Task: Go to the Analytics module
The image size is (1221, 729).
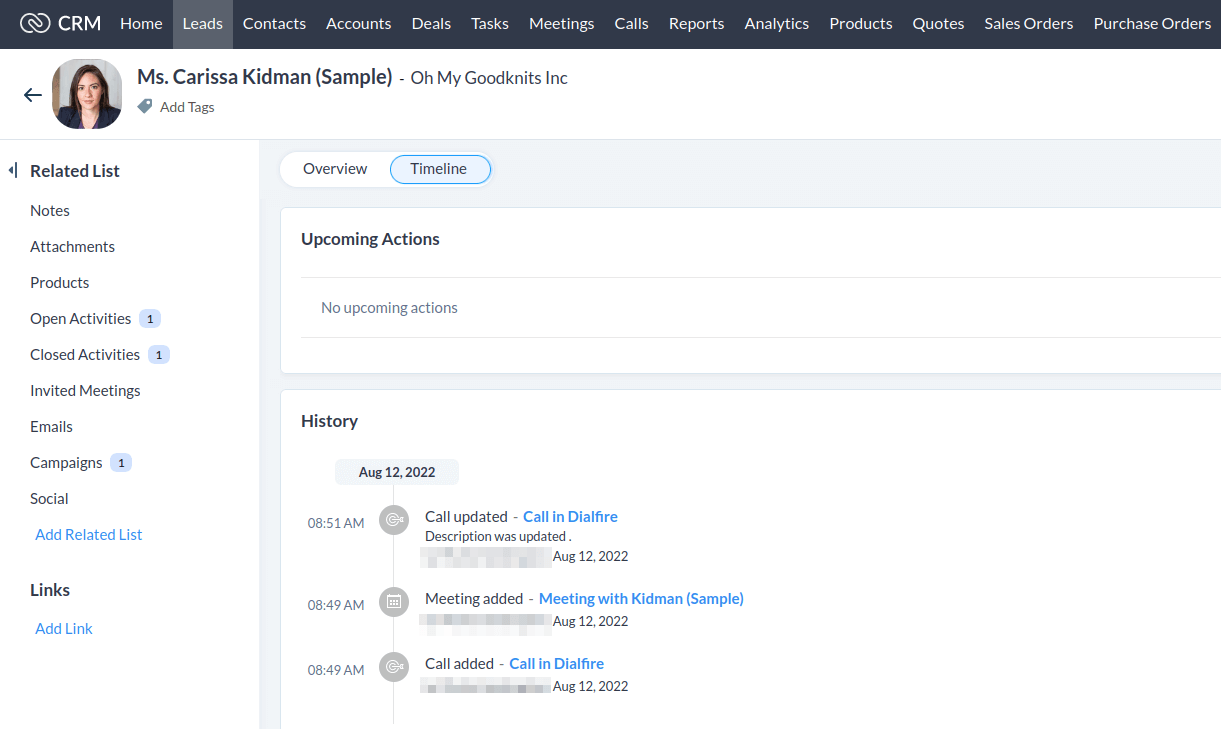Action: 776,24
